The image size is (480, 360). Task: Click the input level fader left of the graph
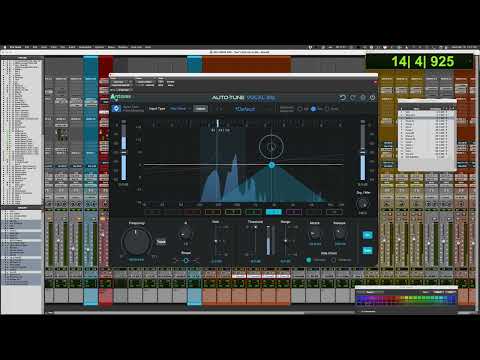coord(124,152)
